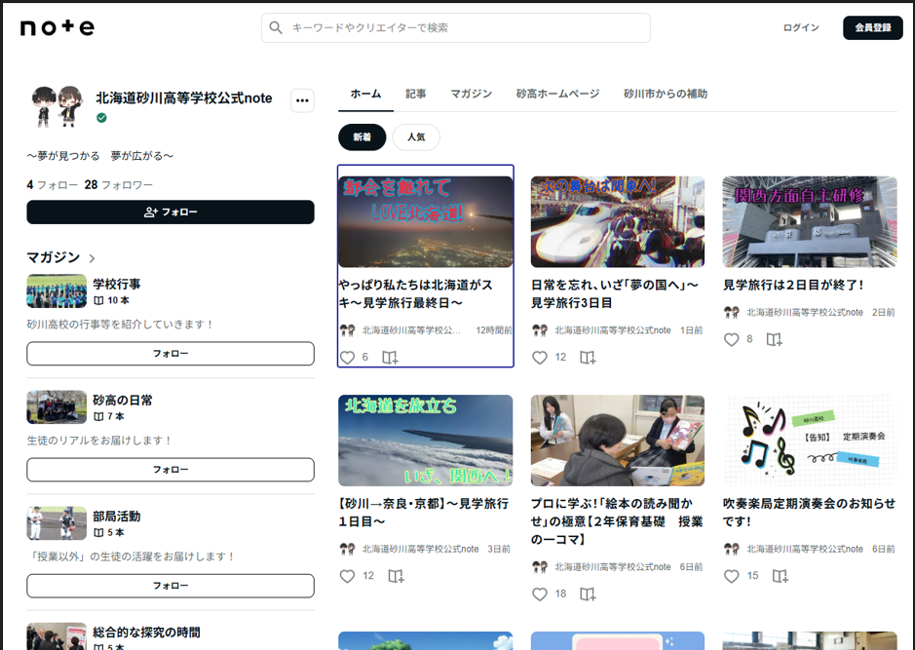915x650 pixels.
Task: Select the 新着 sort filter
Action: [362, 137]
